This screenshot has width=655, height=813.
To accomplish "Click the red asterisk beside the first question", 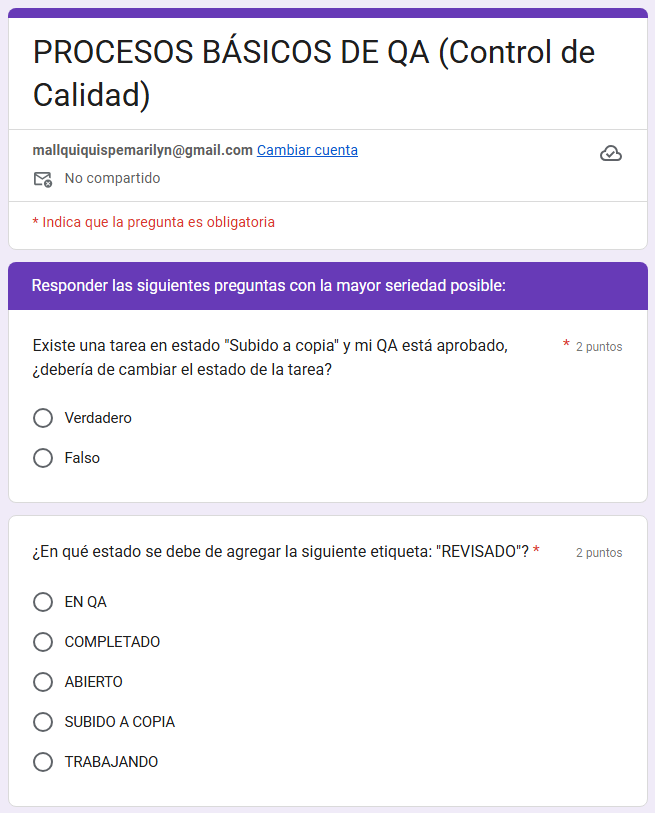I will tap(566, 345).
